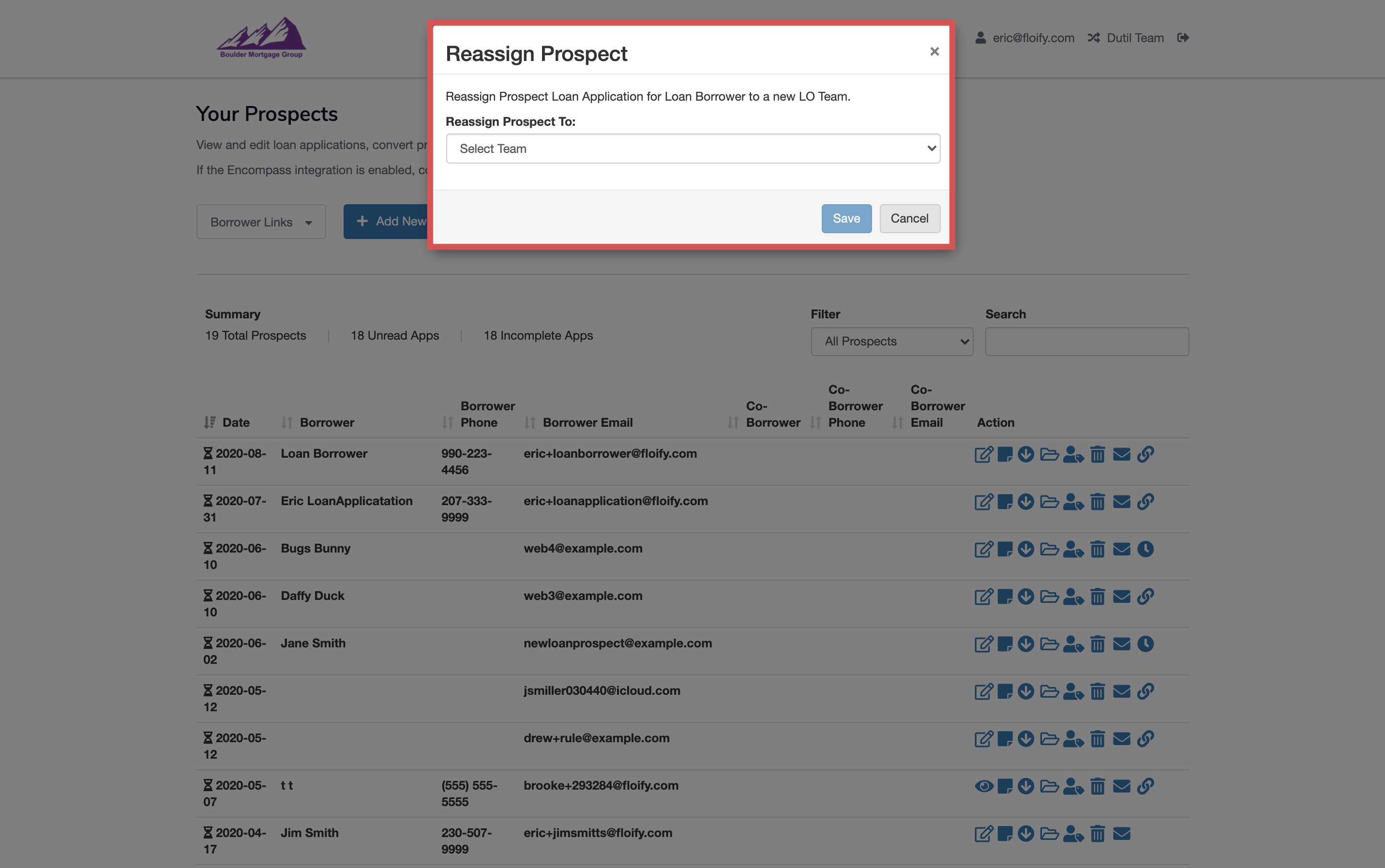The image size is (1385, 868).
Task: Open folder icon for Daffy Duck
Action: point(1049,597)
